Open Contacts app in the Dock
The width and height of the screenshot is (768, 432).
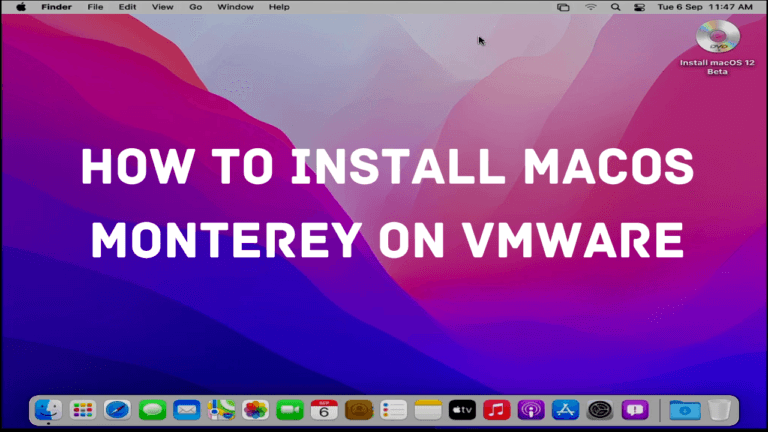tap(359, 410)
